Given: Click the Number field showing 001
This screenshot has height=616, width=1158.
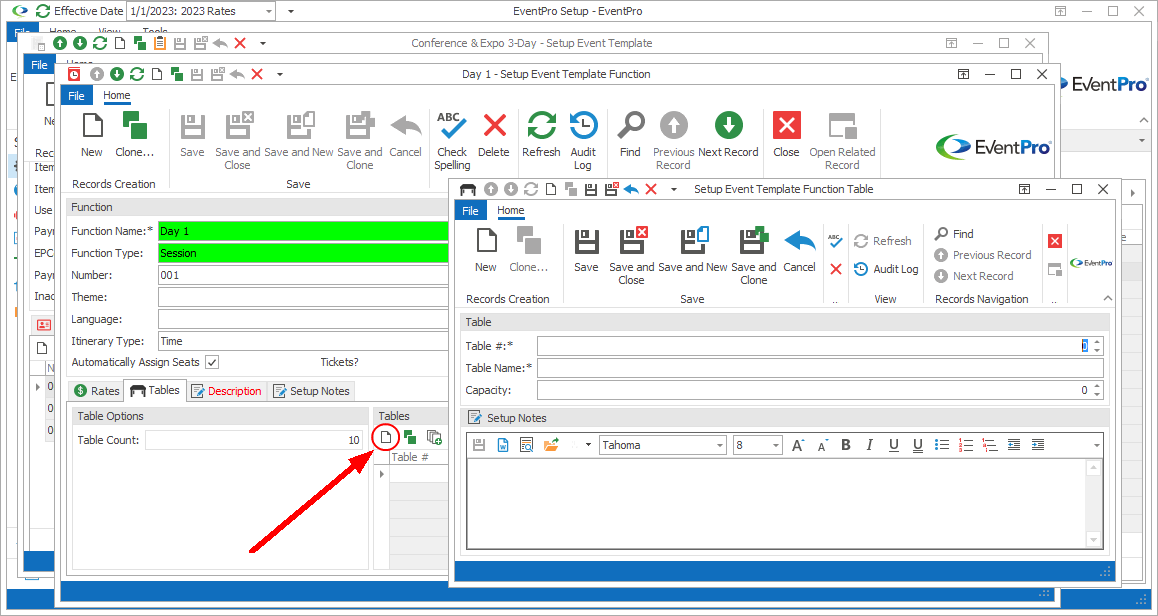Looking at the screenshot, I should click(x=304, y=276).
